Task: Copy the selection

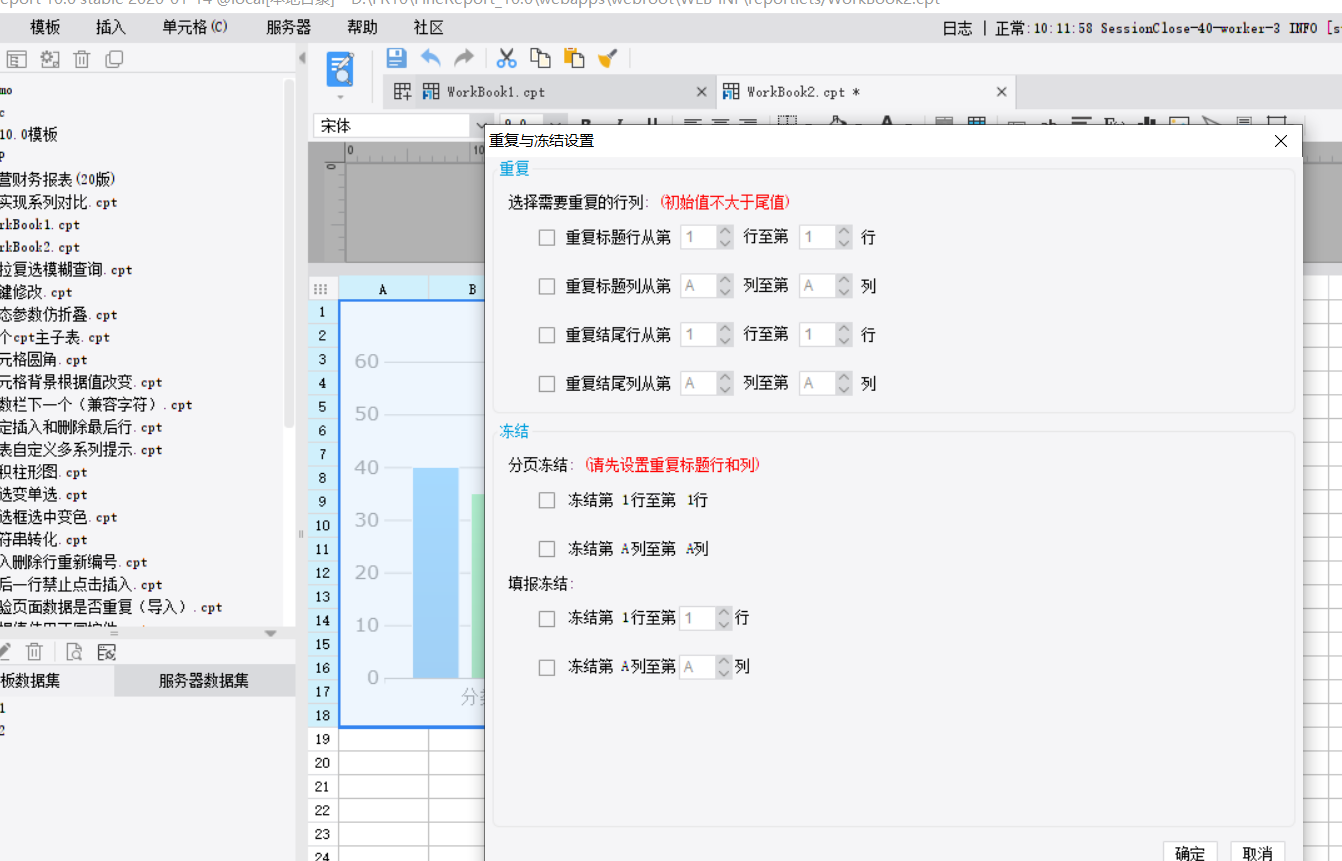Action: [540, 59]
